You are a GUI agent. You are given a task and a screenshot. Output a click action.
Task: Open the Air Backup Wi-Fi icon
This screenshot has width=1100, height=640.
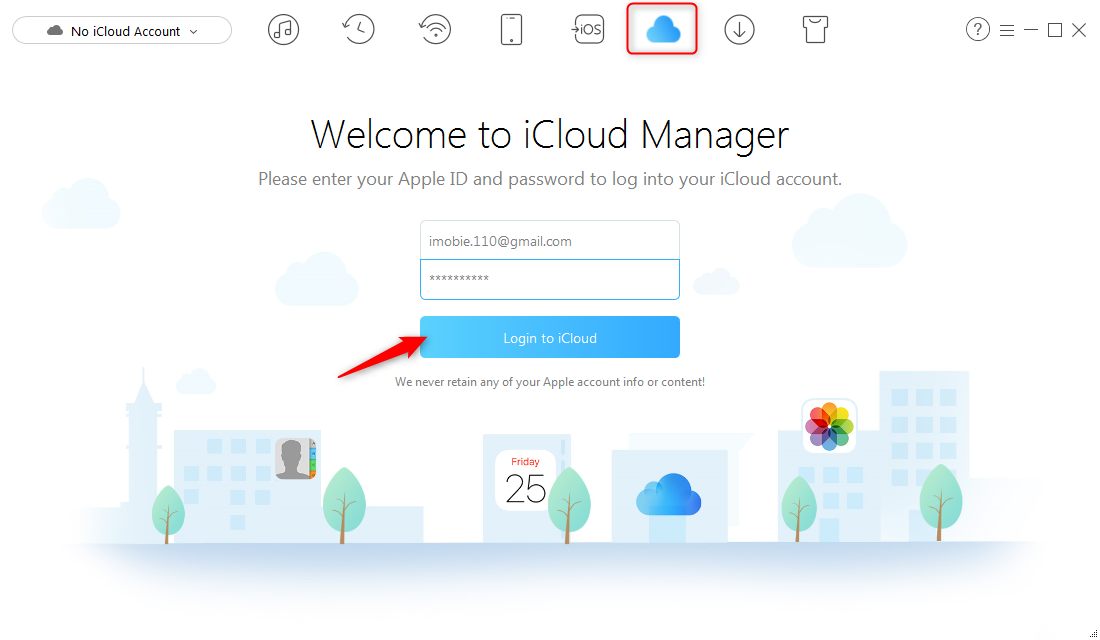(435, 29)
